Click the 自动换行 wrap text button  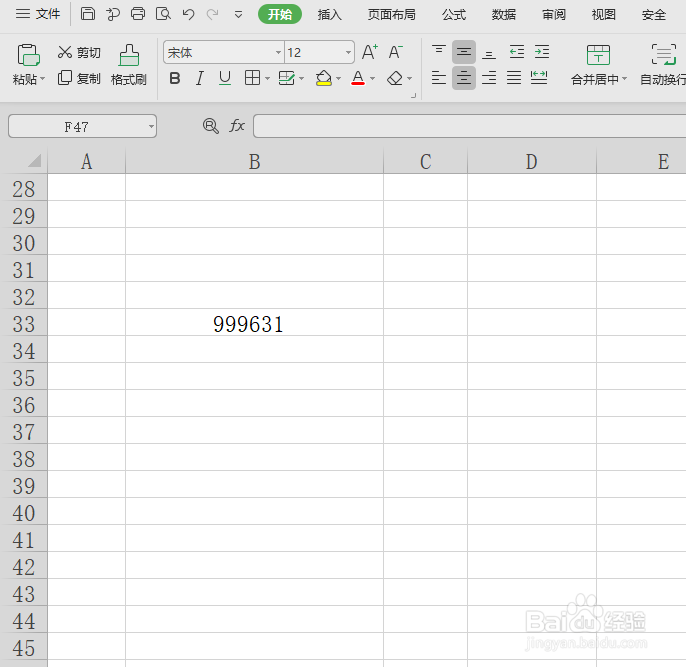click(x=663, y=65)
